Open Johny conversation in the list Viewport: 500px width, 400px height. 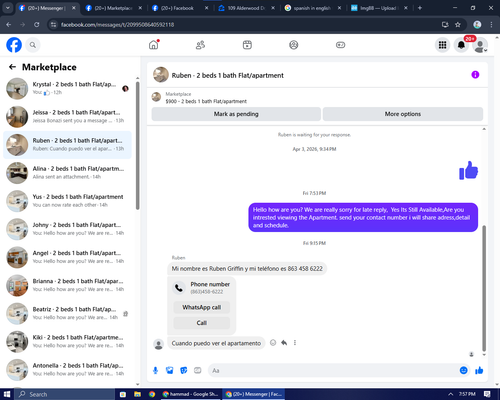tap(67, 229)
